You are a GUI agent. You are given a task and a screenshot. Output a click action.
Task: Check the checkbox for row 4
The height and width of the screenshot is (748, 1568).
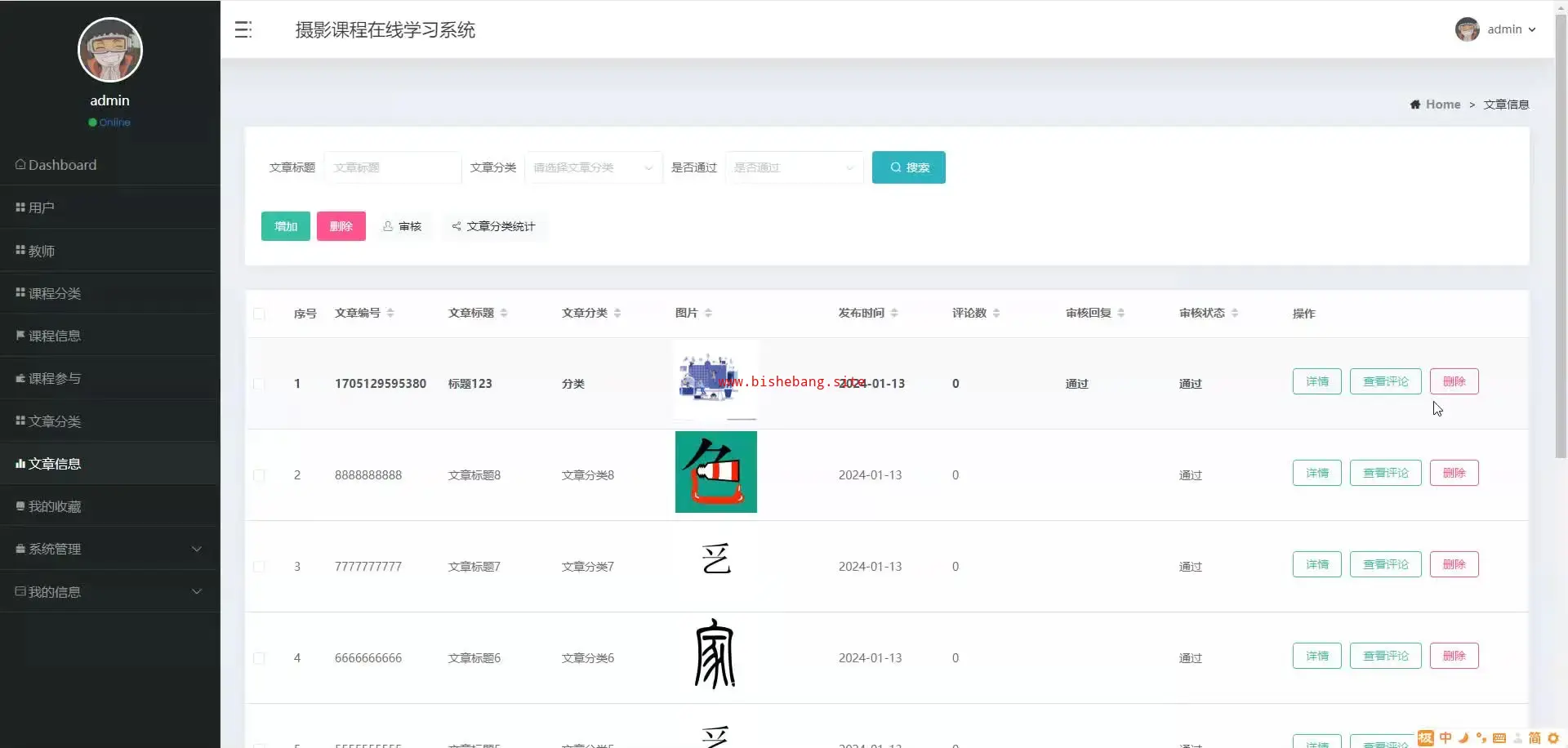pos(259,658)
